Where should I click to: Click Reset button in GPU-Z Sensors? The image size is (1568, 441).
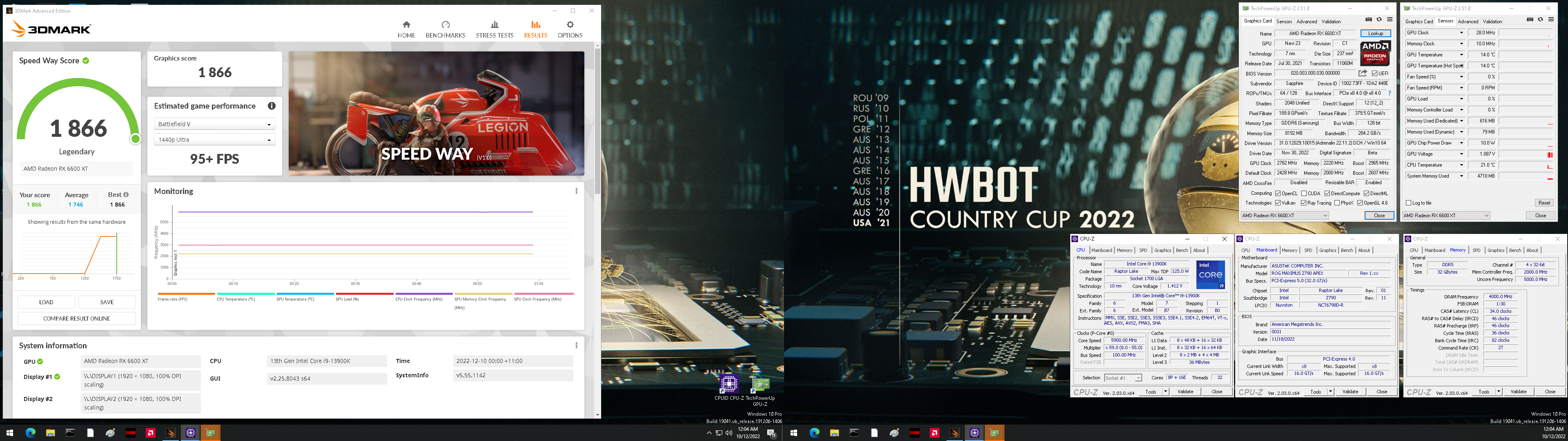1543,203
